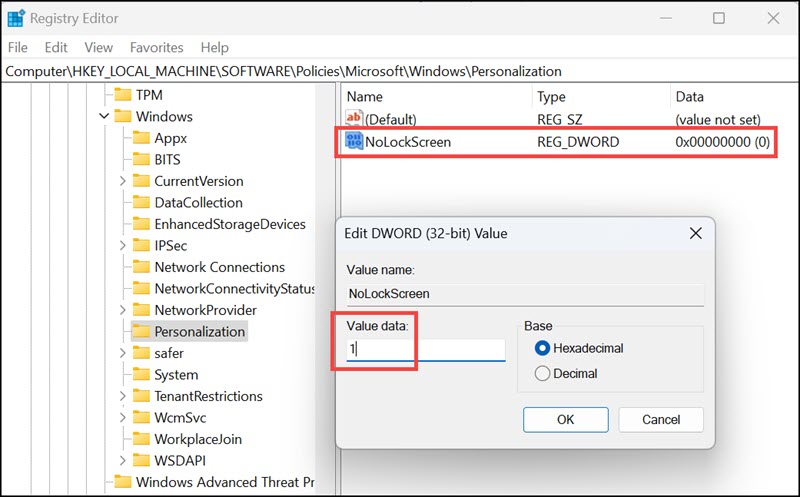Select the Network Connections tree label
This screenshot has height=497, width=800.
[x=219, y=267]
